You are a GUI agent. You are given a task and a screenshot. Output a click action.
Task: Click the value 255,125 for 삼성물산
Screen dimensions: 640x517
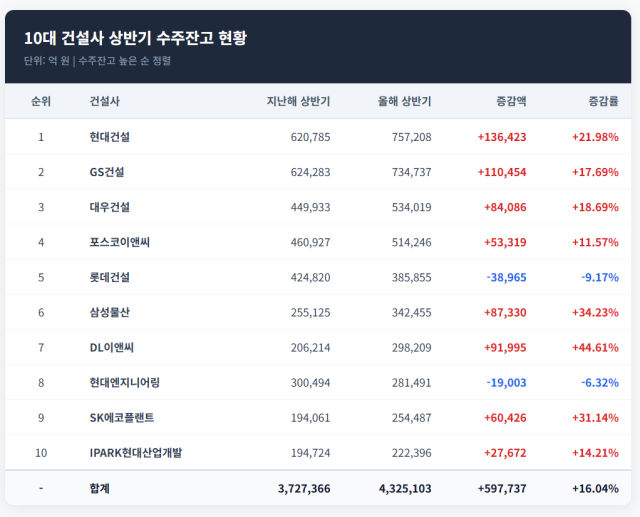[x=310, y=312]
